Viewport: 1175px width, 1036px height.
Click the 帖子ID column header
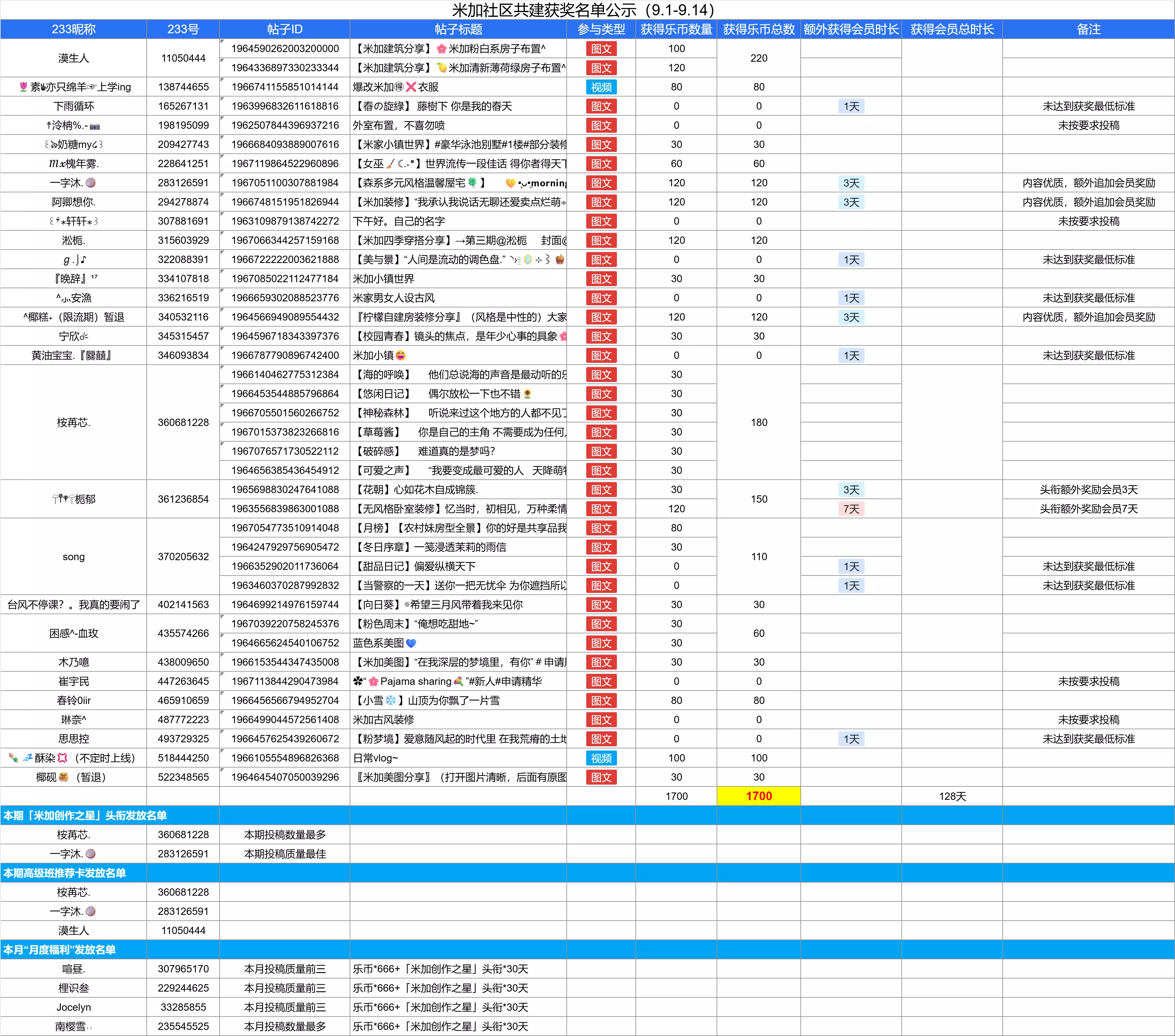click(284, 29)
